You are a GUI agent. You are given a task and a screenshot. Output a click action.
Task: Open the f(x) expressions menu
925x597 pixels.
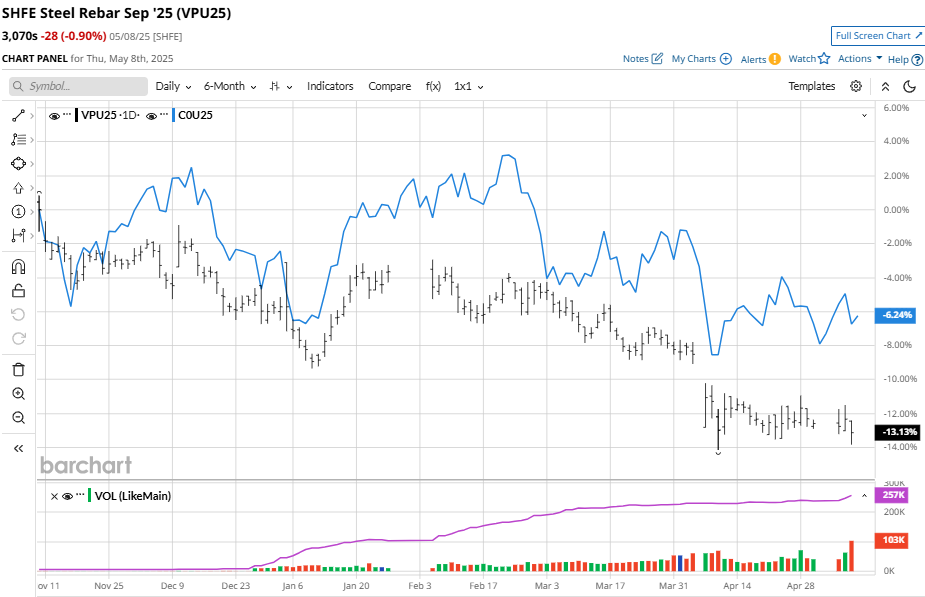click(x=433, y=86)
